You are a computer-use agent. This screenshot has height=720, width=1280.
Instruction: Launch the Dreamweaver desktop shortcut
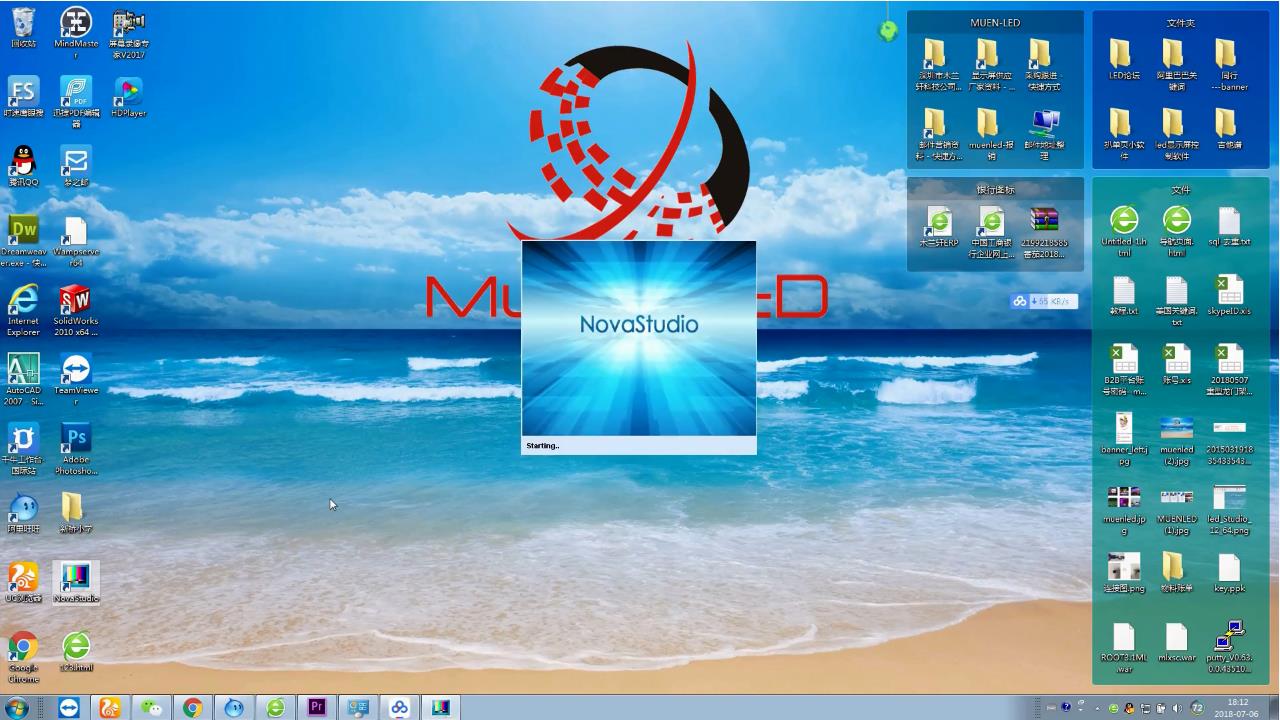23,240
